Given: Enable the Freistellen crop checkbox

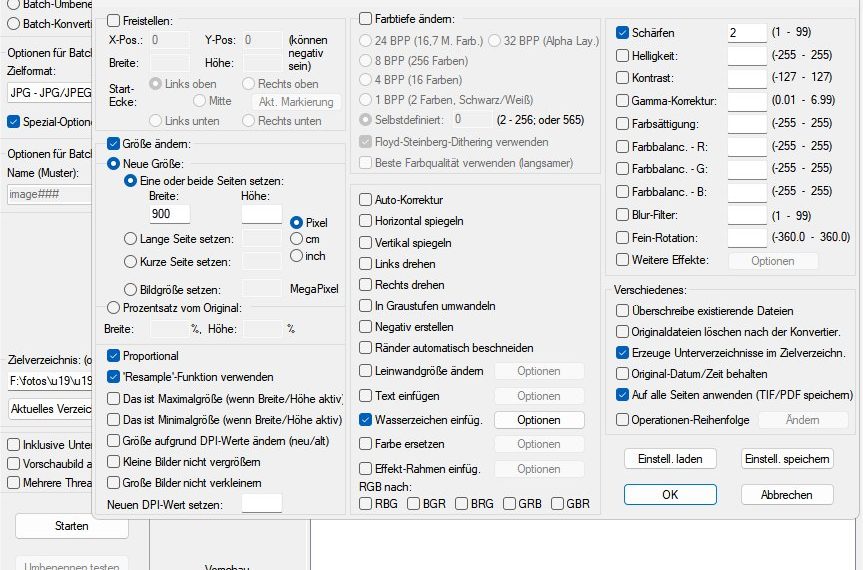Looking at the screenshot, I should click(114, 19).
